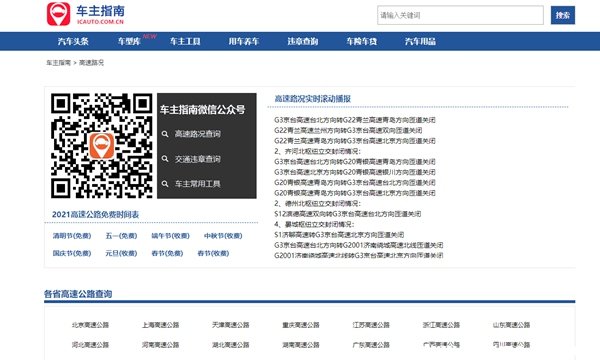Screen dimensions: 600x360
Task: Click the 车主指南微信公众号 title
Action: (202, 110)
